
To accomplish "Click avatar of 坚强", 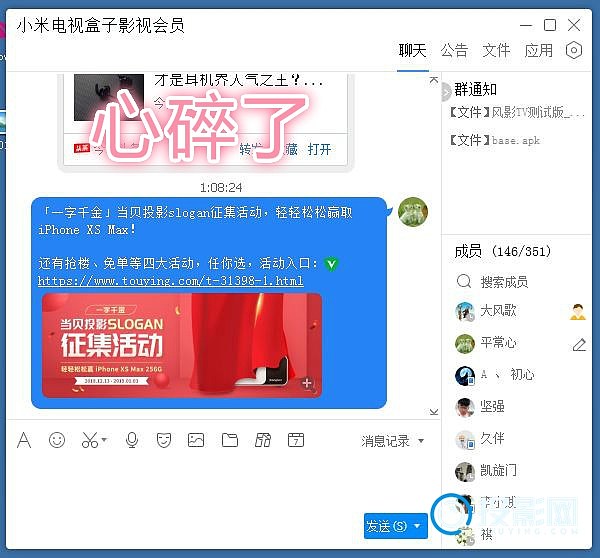I will (465, 407).
